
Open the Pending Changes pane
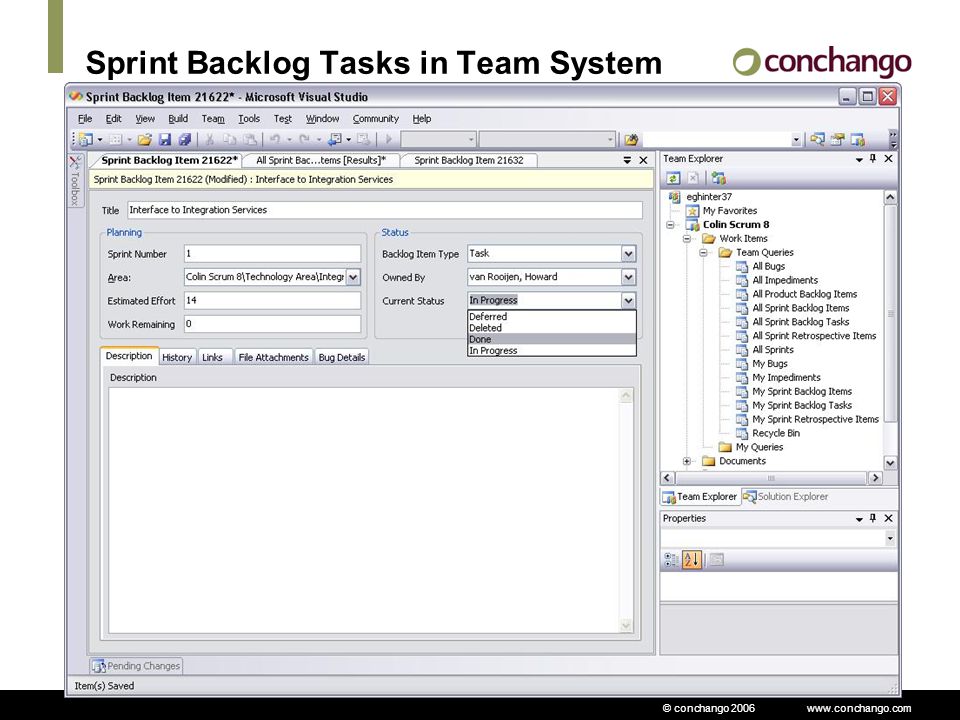[x=136, y=666]
